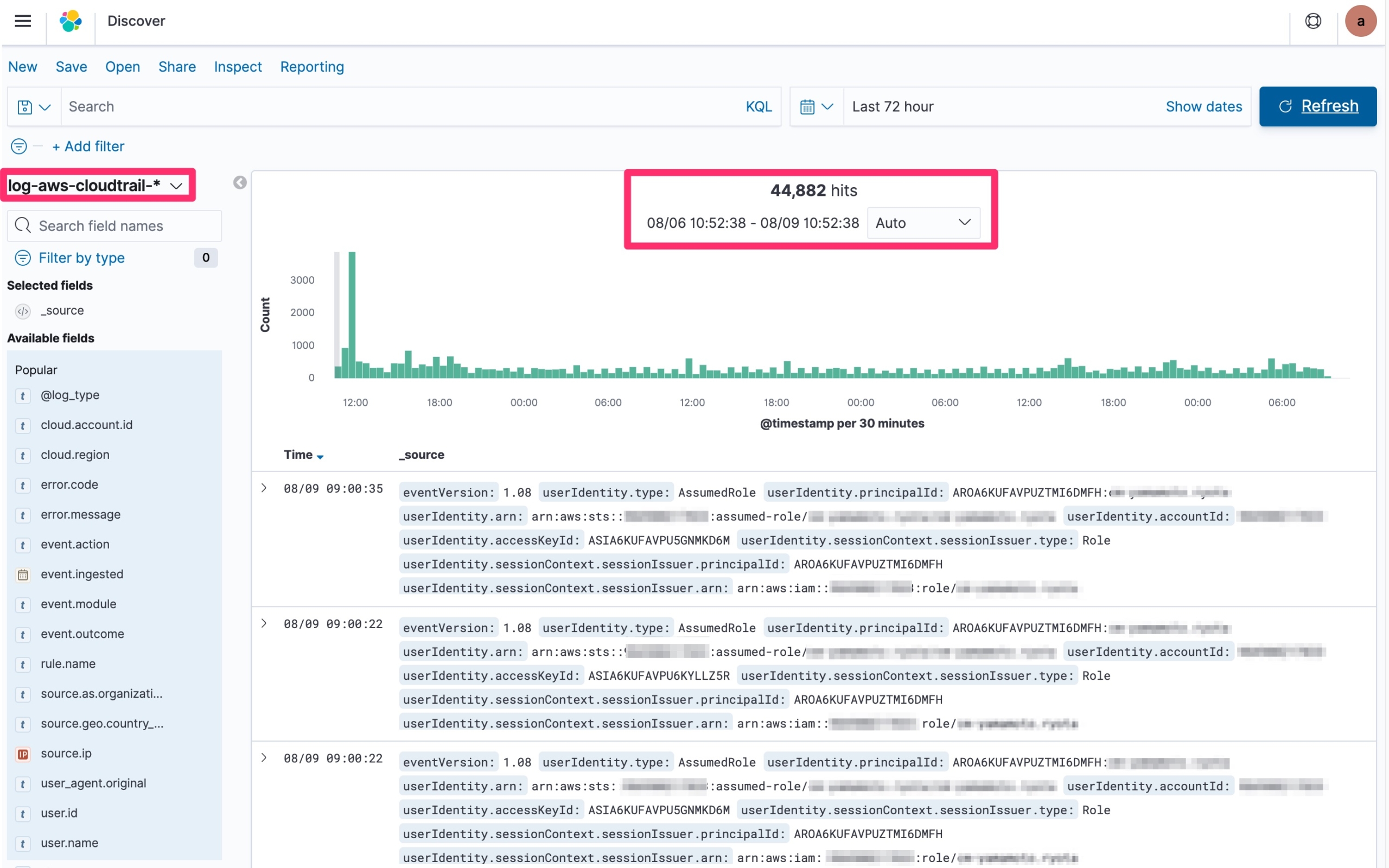
Task: Click Open in the top menu
Action: click(x=122, y=67)
